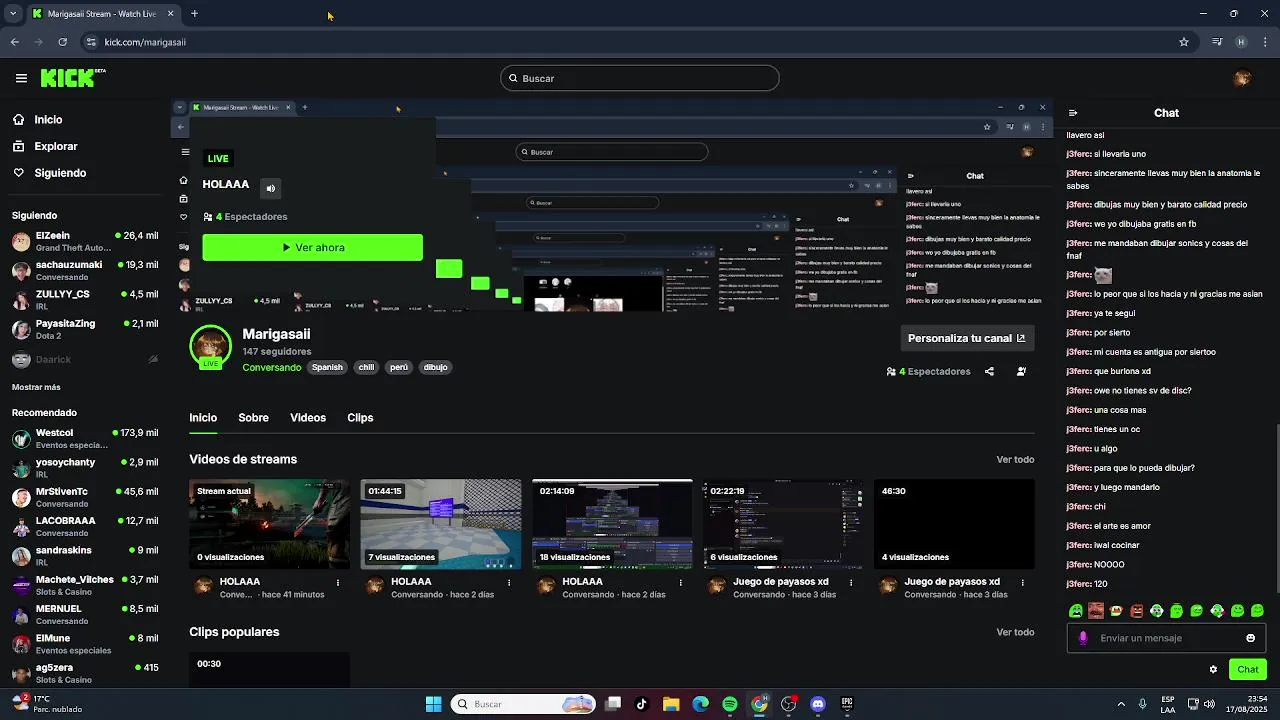The width and height of the screenshot is (1280, 720).
Task: Click the KICK logo
Action: coord(72,78)
